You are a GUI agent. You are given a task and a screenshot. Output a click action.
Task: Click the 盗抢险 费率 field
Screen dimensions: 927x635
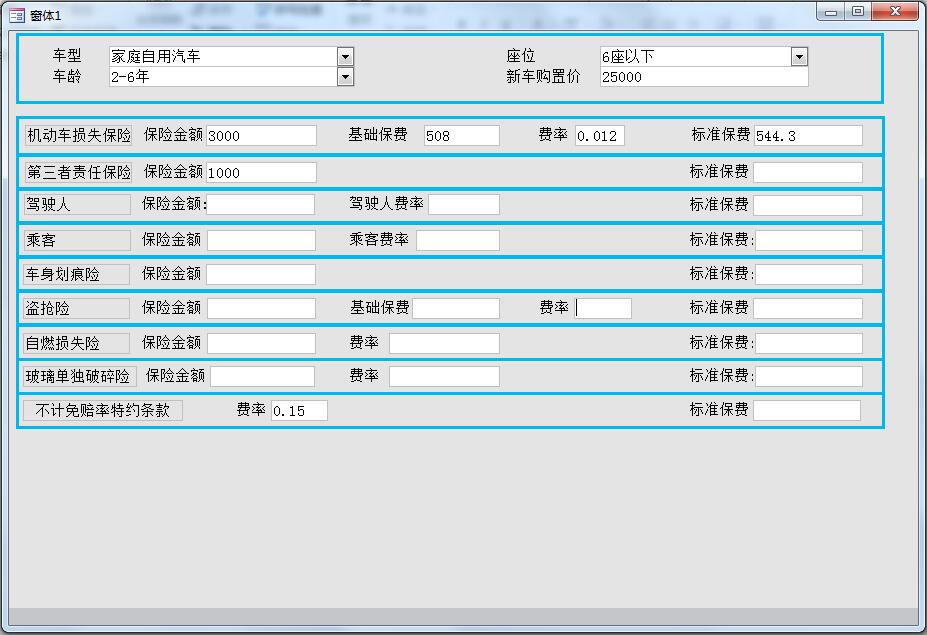603,309
